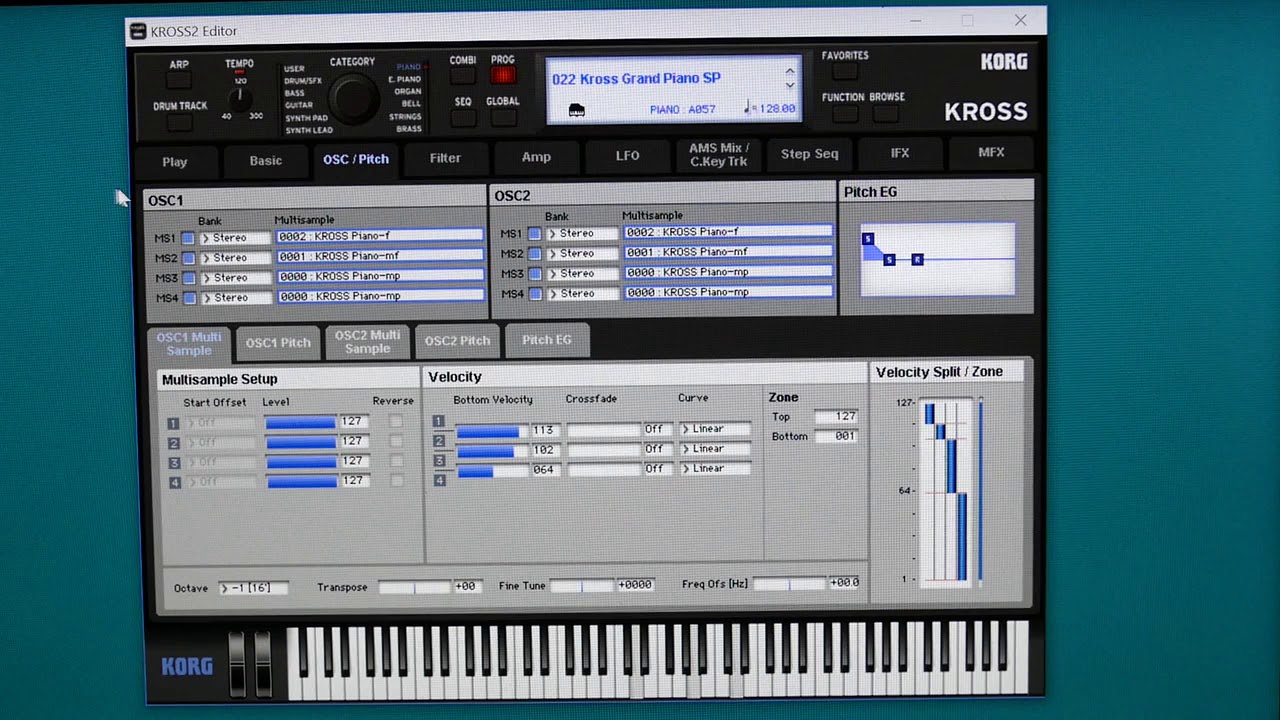The width and height of the screenshot is (1280, 720).
Task: Open the Basic tab
Action: point(266,160)
